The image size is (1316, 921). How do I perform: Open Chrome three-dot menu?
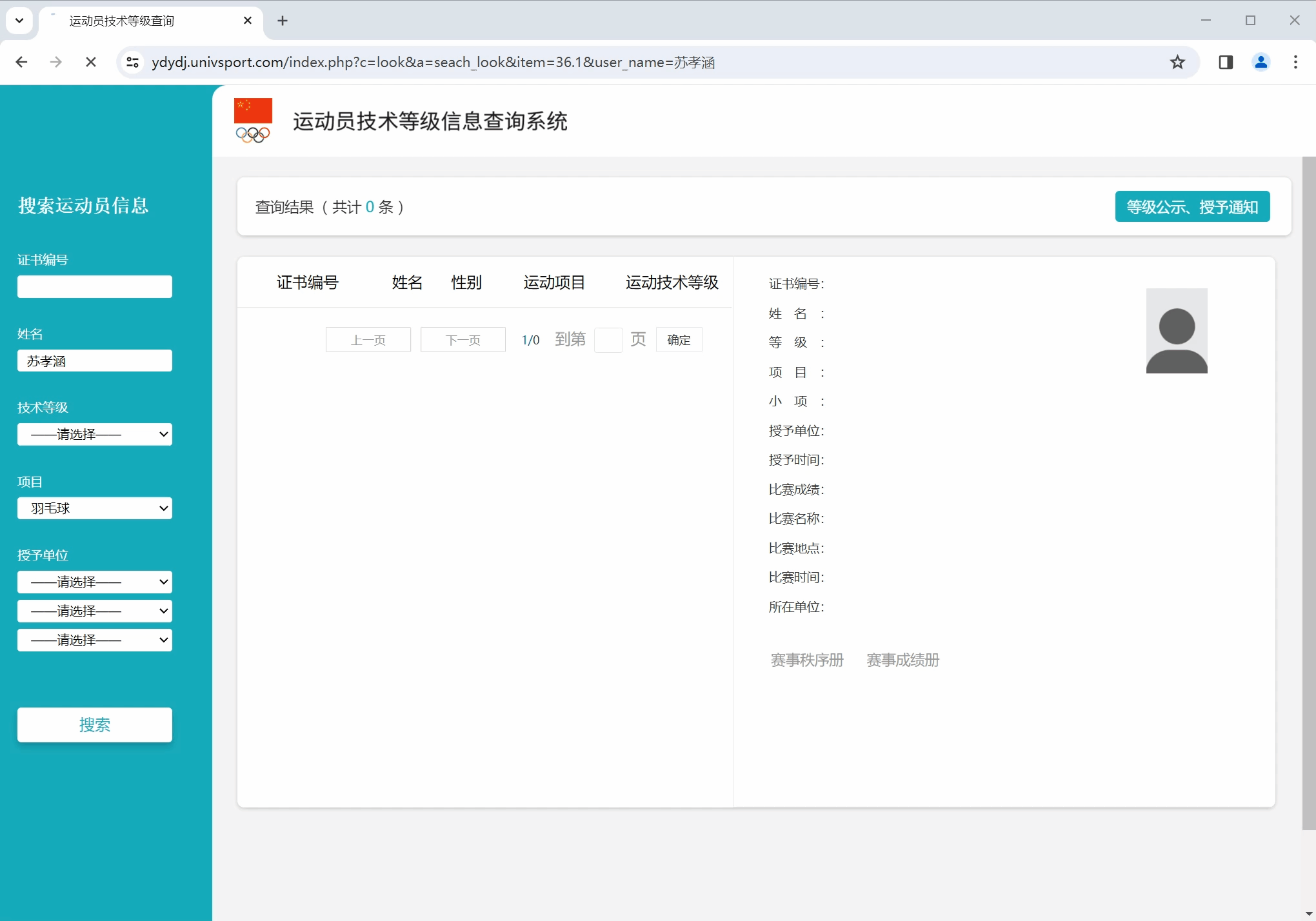tap(1295, 62)
